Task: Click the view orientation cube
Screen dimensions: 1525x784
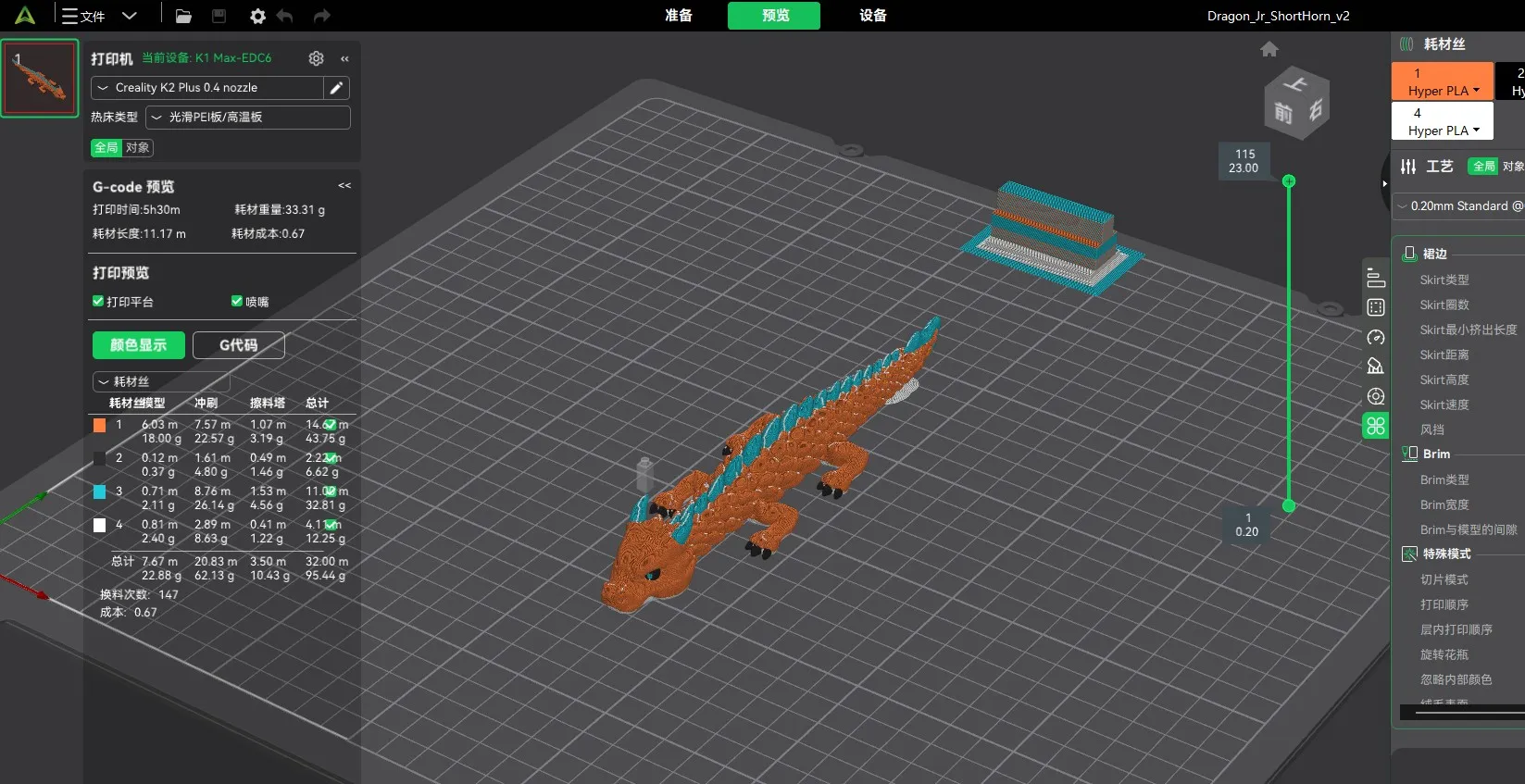Action: pyautogui.click(x=1296, y=104)
